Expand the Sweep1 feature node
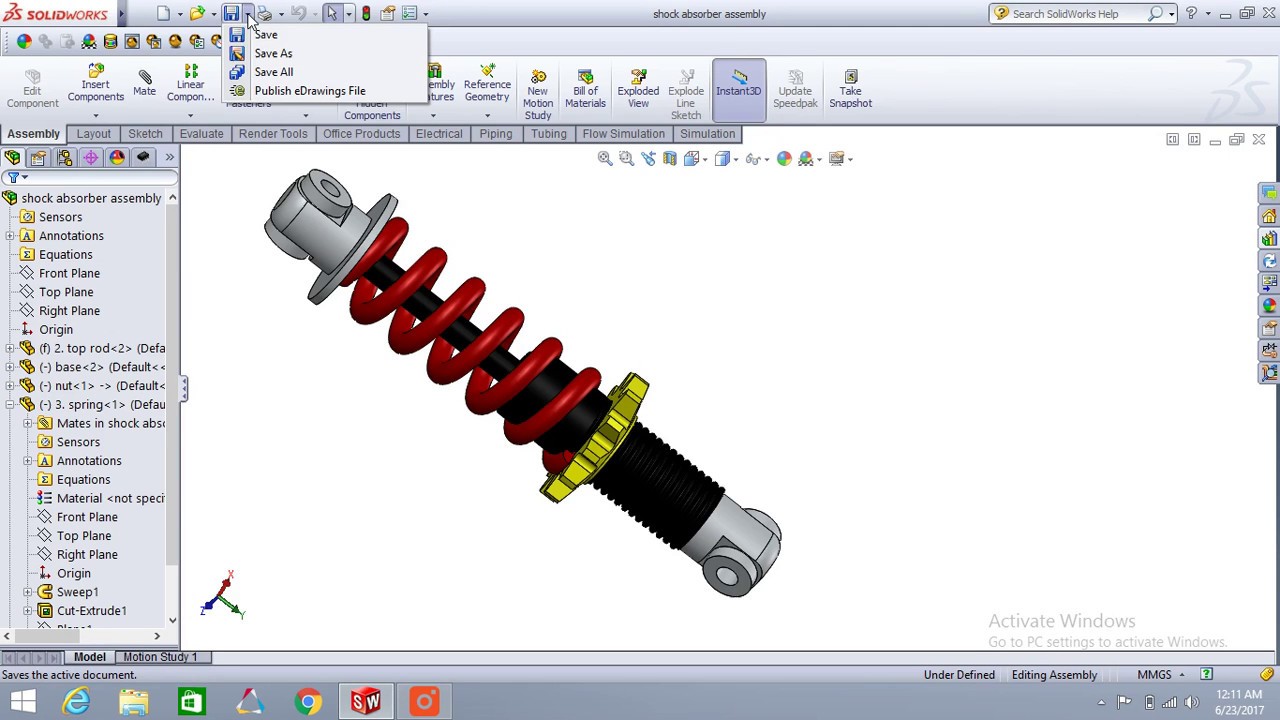 click(x=28, y=592)
